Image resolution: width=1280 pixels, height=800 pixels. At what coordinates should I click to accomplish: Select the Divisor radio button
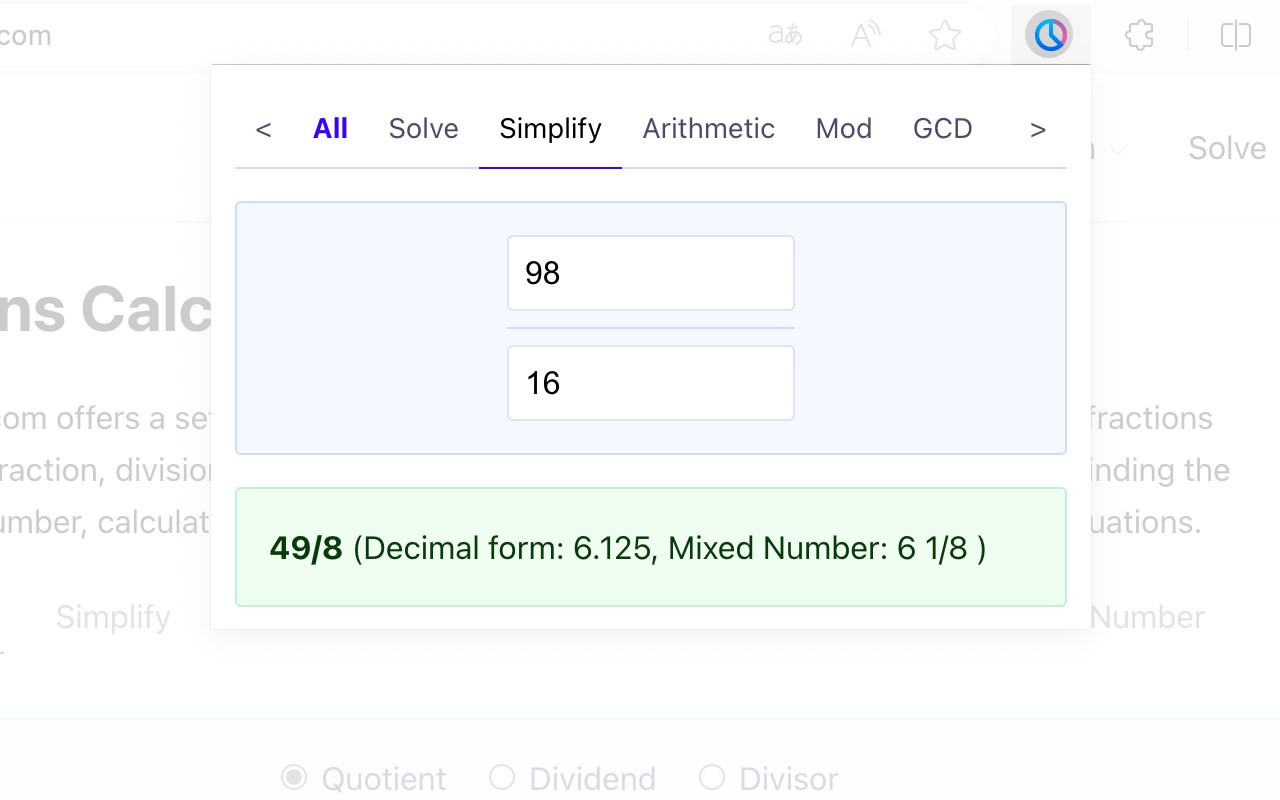point(712,777)
